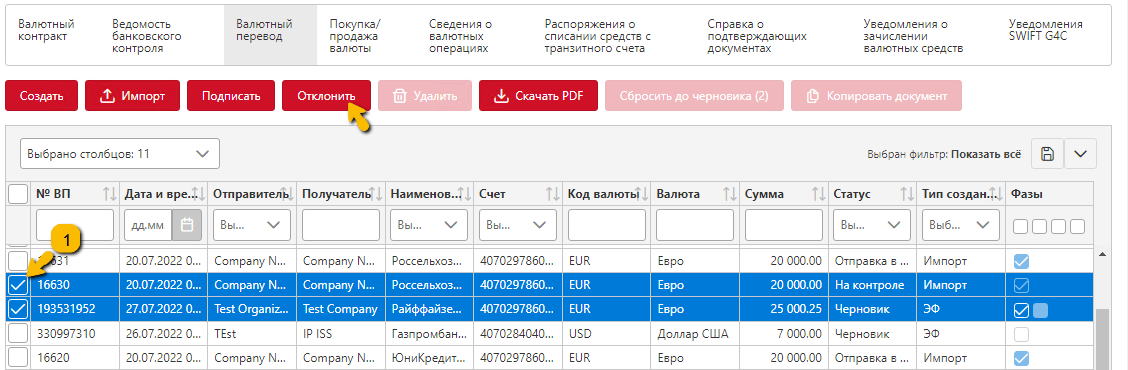
Task: Open the Отправитель filter dropdown
Action: pos(253,225)
